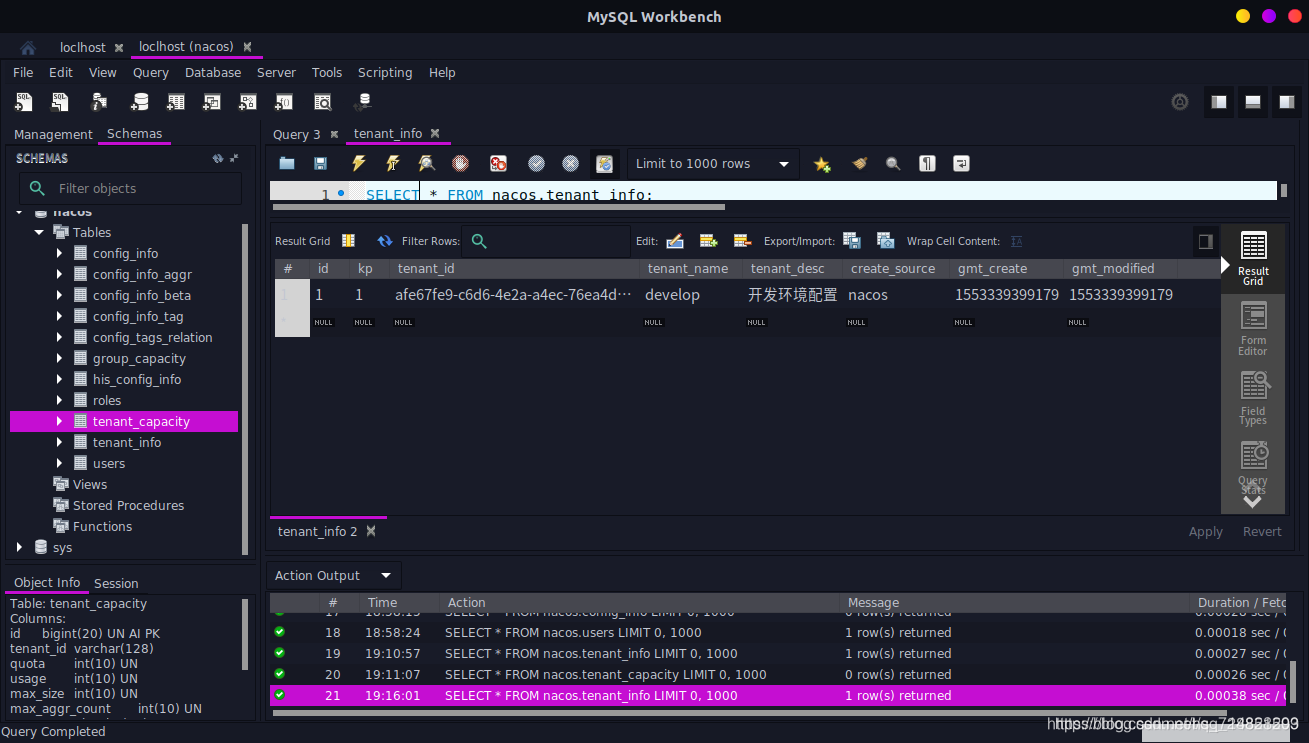Find in query magnifier icon

[893, 164]
